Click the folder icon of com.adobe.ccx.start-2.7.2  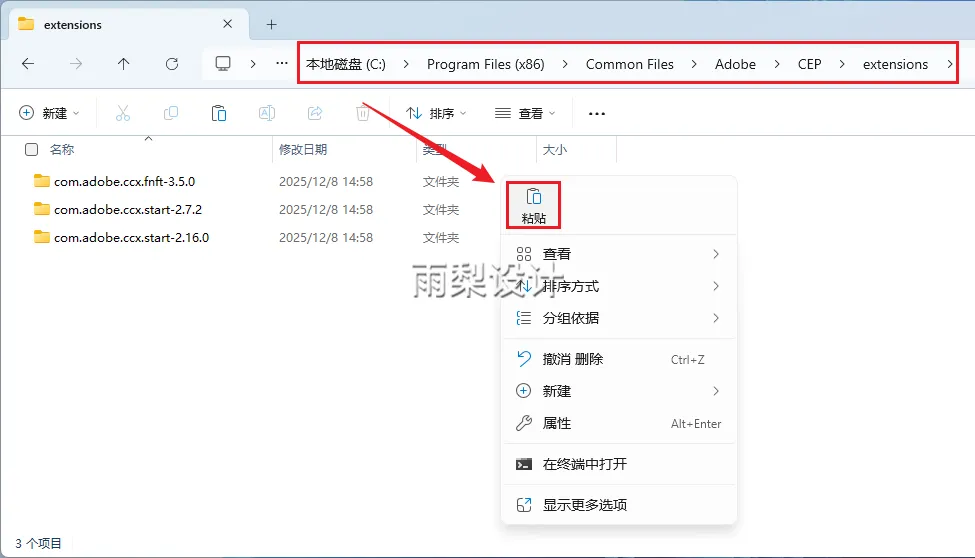pos(42,209)
